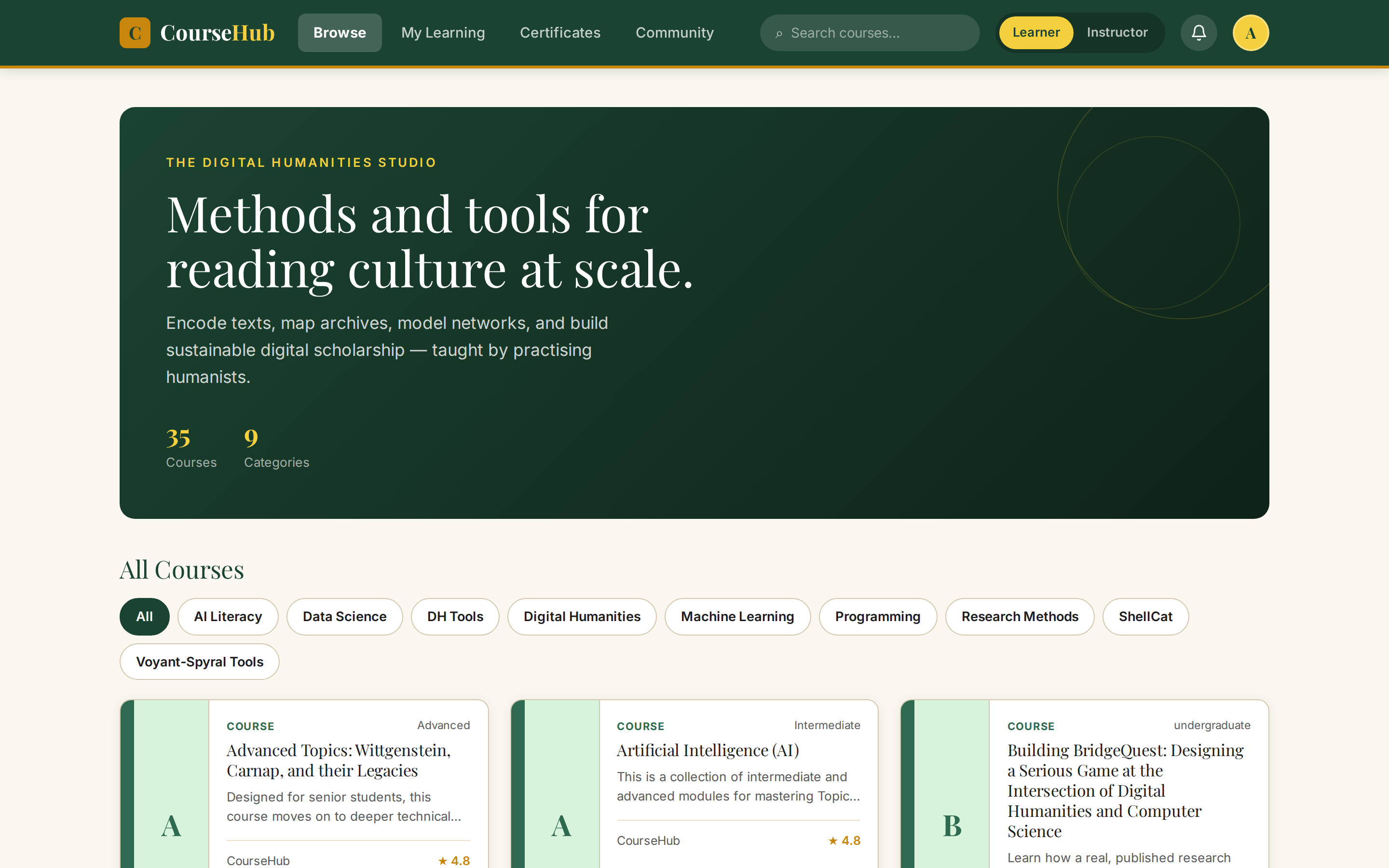Image resolution: width=1389 pixels, height=868 pixels.
Task: Click the 9 Categories statistic
Action: 276,448
